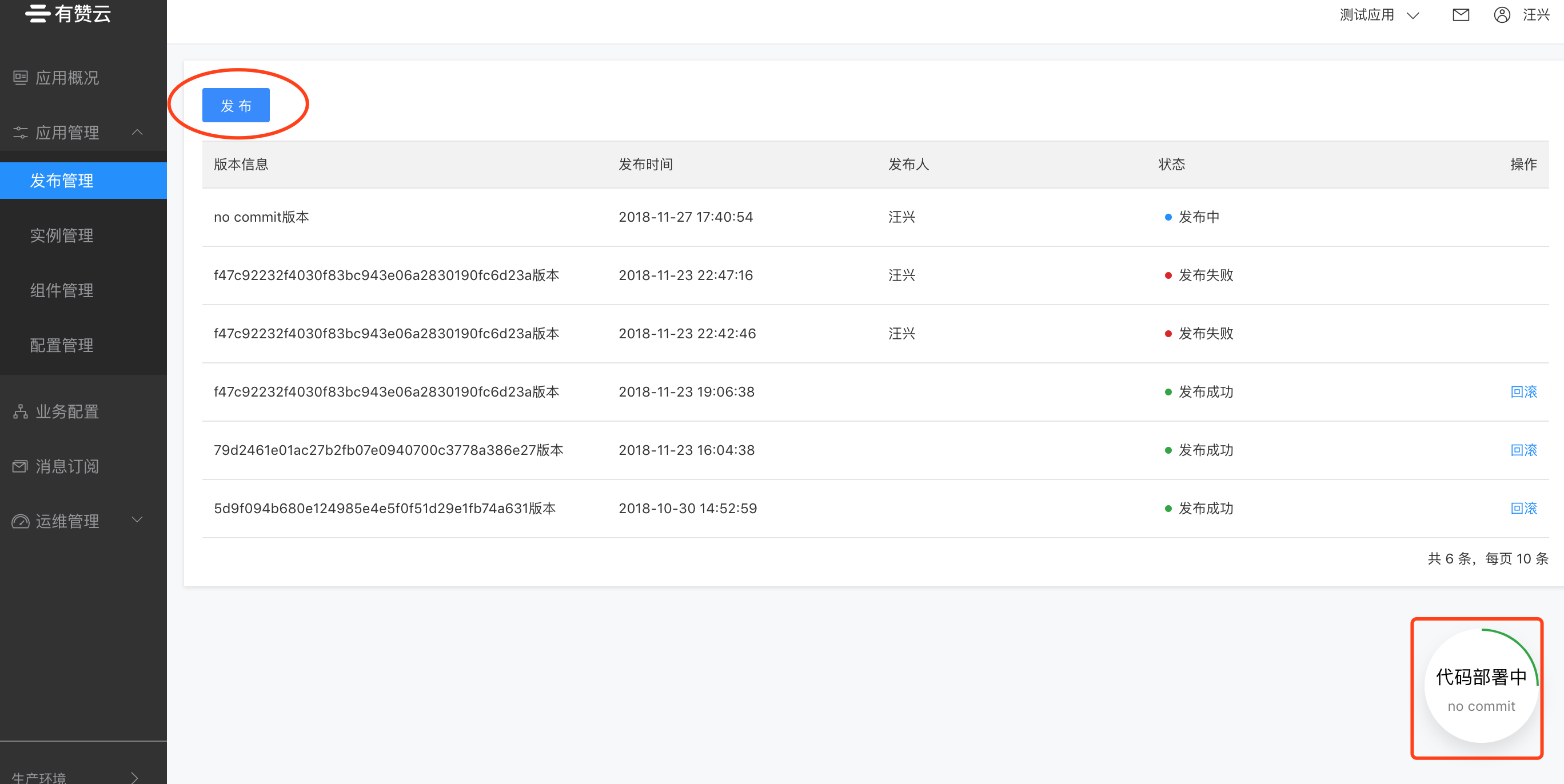Click the user avatar icon
Viewport: 1564px width, 784px height.
pyautogui.click(x=1502, y=14)
